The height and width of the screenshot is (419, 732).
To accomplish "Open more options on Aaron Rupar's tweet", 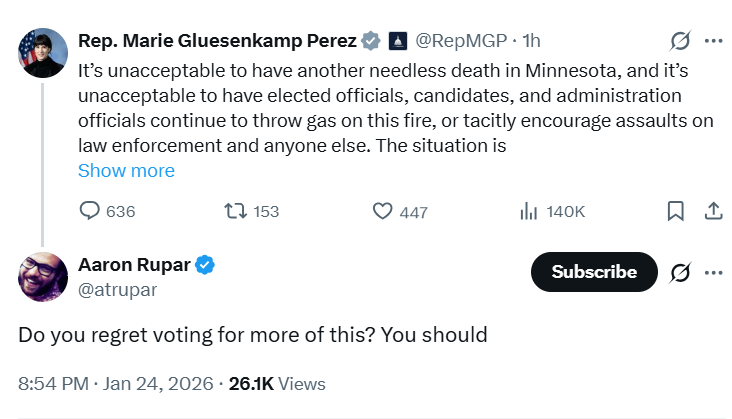I will (x=713, y=272).
